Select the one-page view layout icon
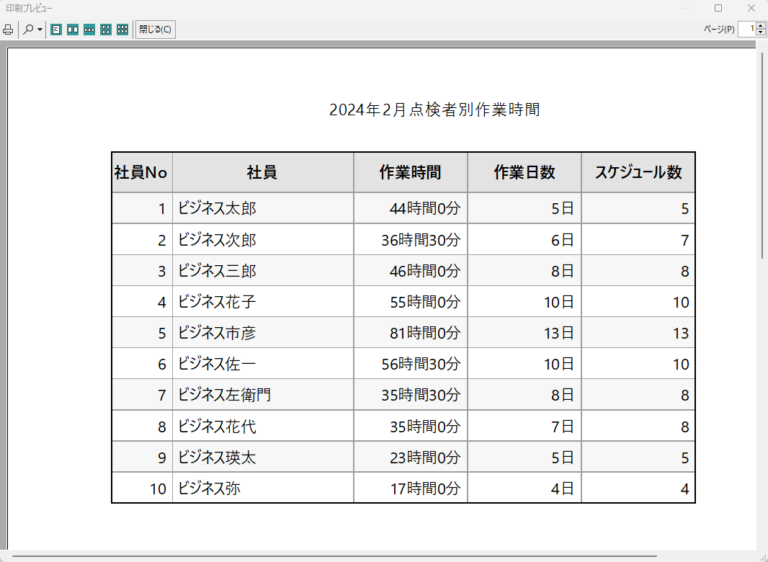Screen dimensions: 768x562 56,30
